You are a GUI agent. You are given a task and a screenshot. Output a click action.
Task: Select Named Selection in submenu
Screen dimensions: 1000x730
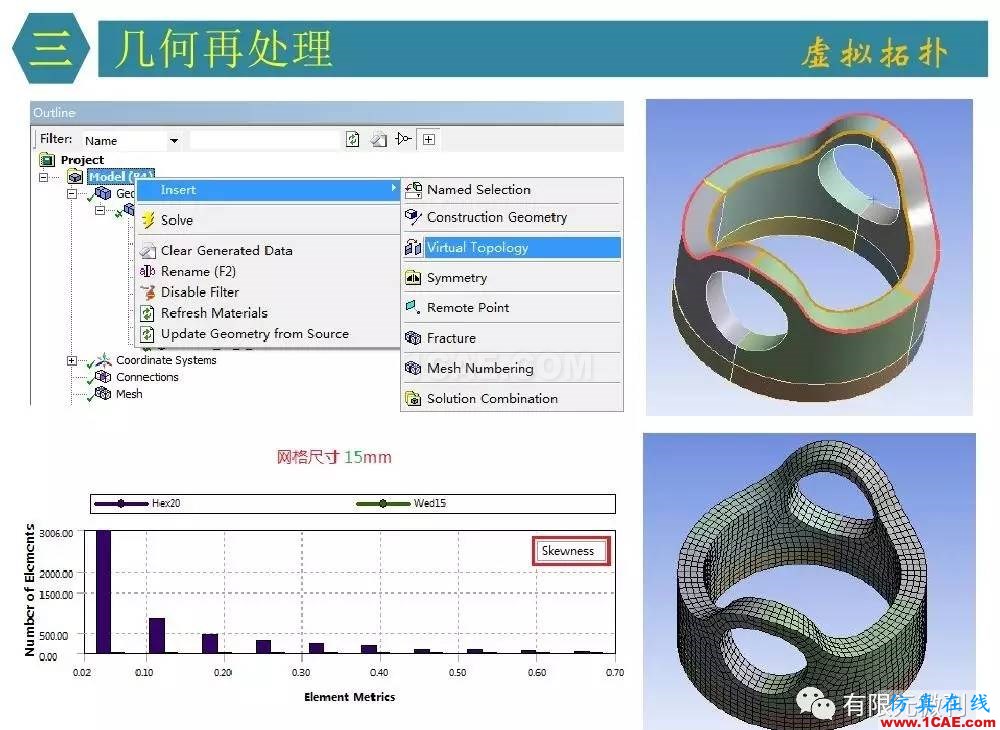coord(512,189)
